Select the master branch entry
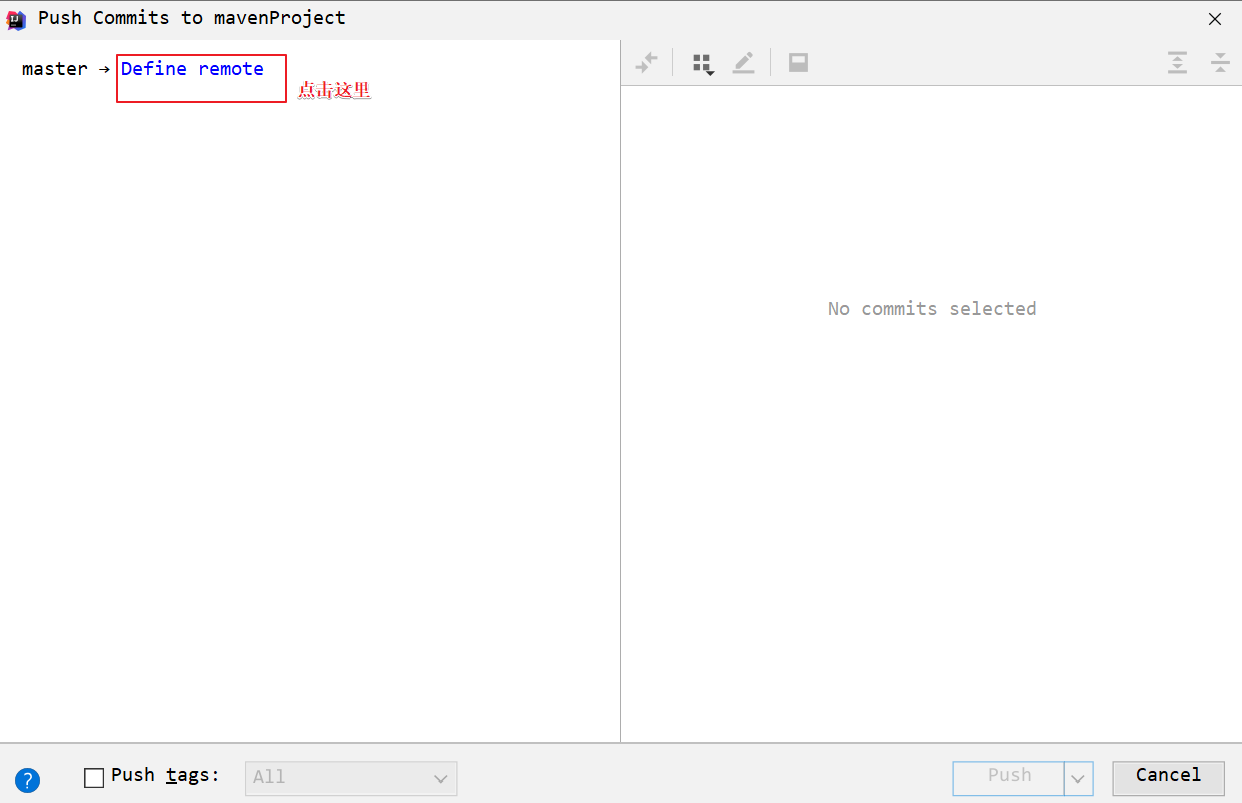 [x=54, y=69]
